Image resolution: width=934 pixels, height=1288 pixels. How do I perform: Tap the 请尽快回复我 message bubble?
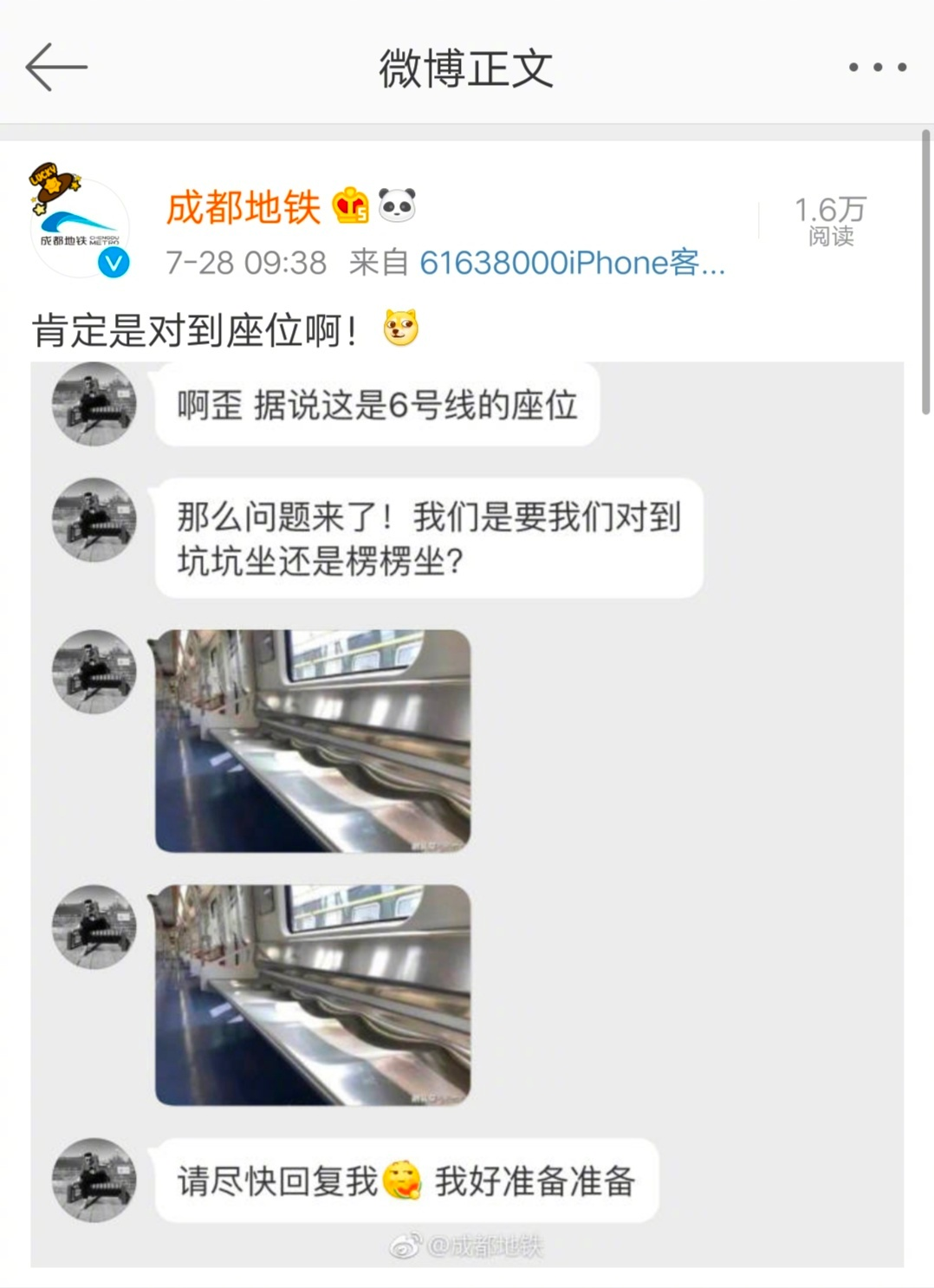click(406, 1181)
